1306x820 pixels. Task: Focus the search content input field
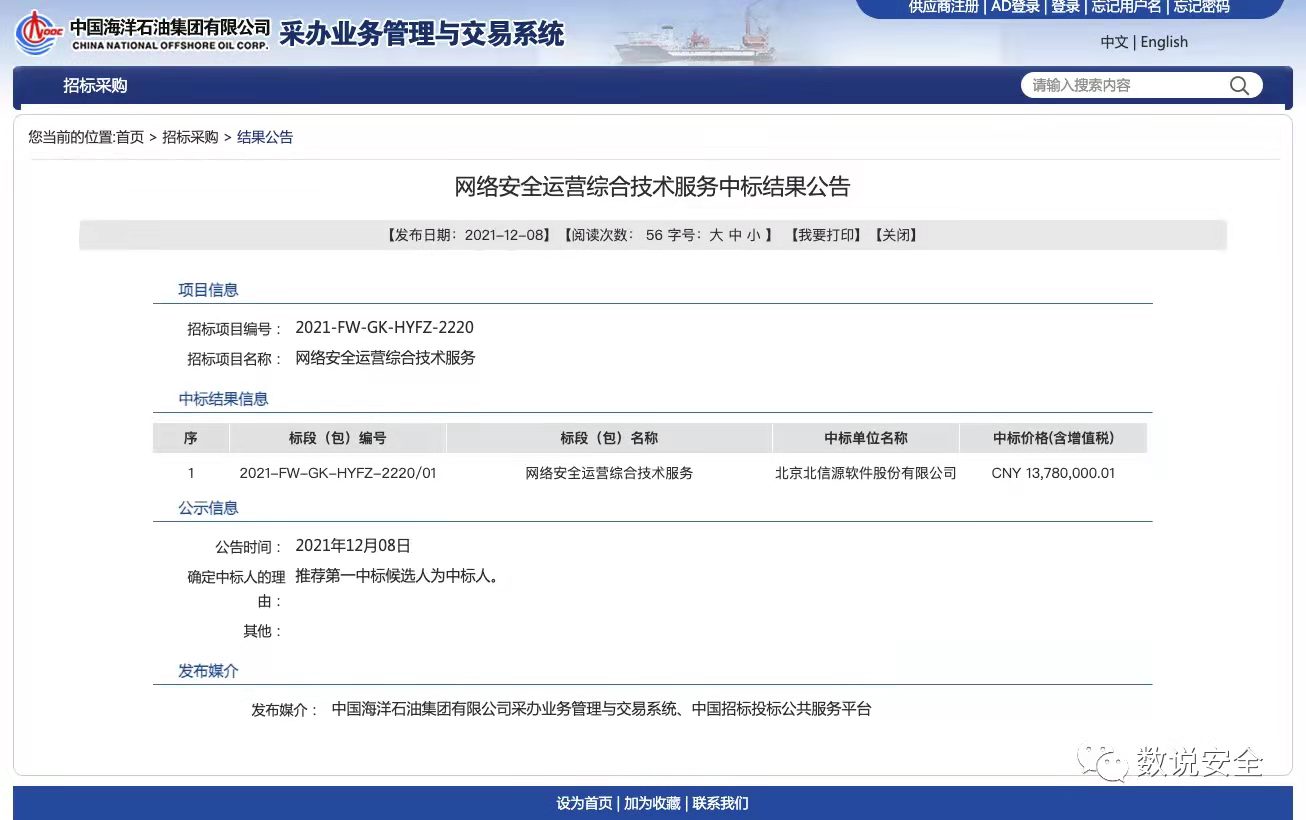coord(1125,86)
